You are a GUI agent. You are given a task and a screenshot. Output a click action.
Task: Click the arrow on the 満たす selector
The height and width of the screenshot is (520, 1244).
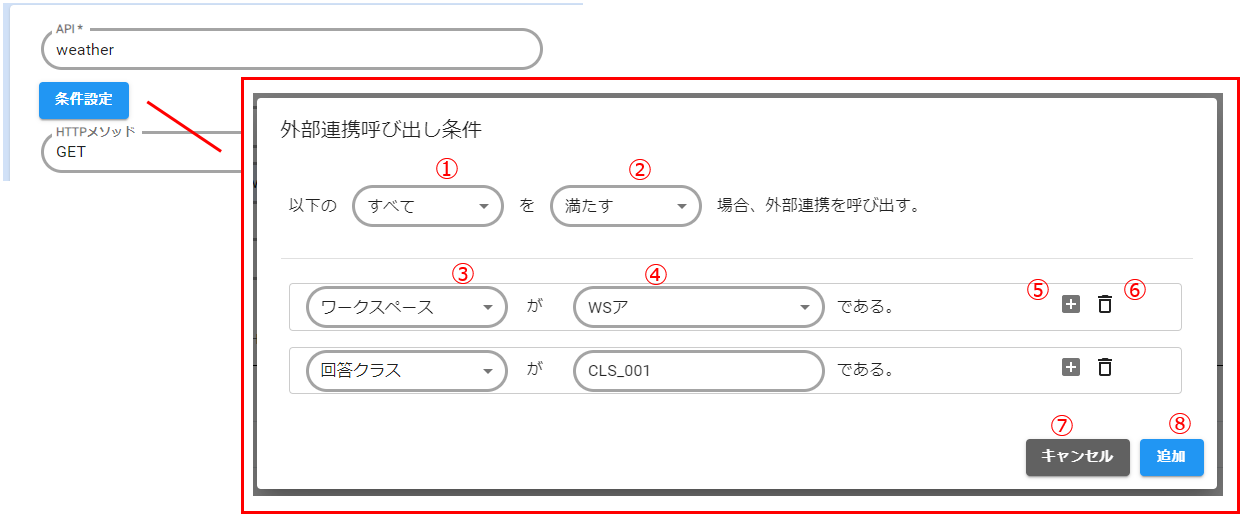(x=682, y=207)
